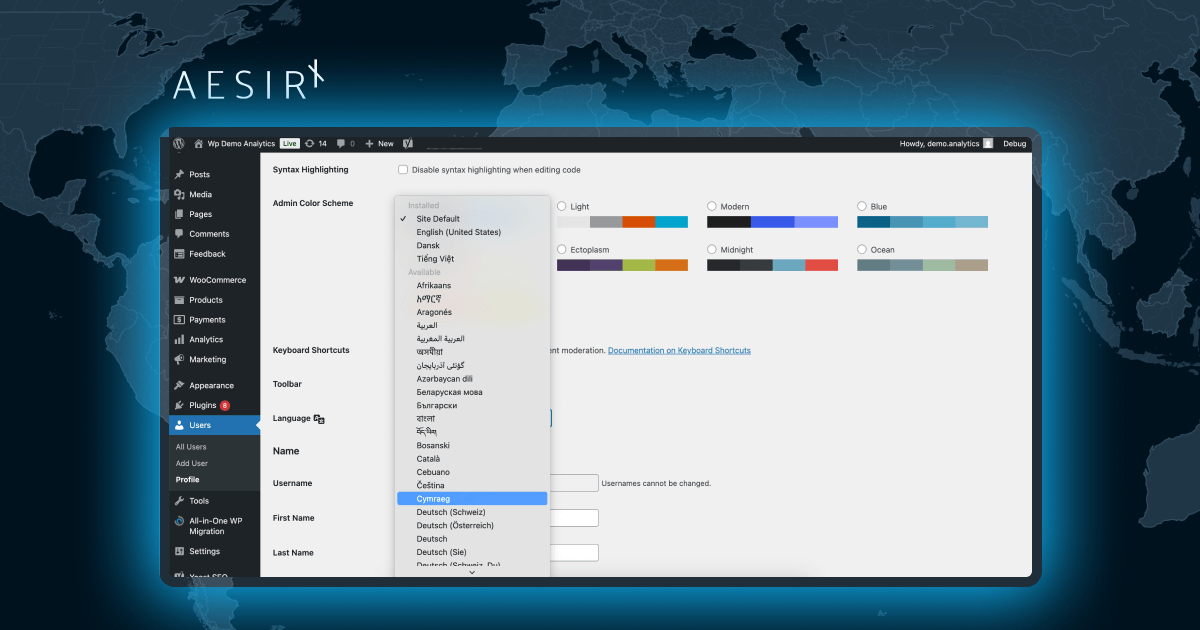Go to All Users submenu
The width and height of the screenshot is (1200, 630).
click(x=191, y=447)
